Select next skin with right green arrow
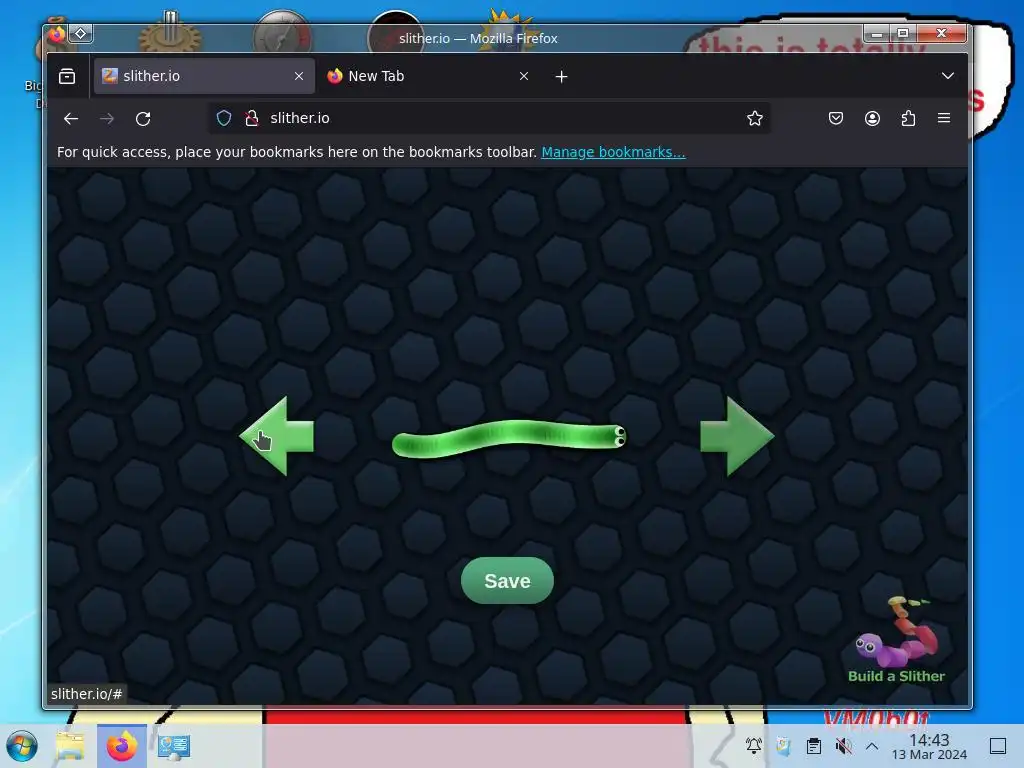The image size is (1024, 768). pos(737,436)
